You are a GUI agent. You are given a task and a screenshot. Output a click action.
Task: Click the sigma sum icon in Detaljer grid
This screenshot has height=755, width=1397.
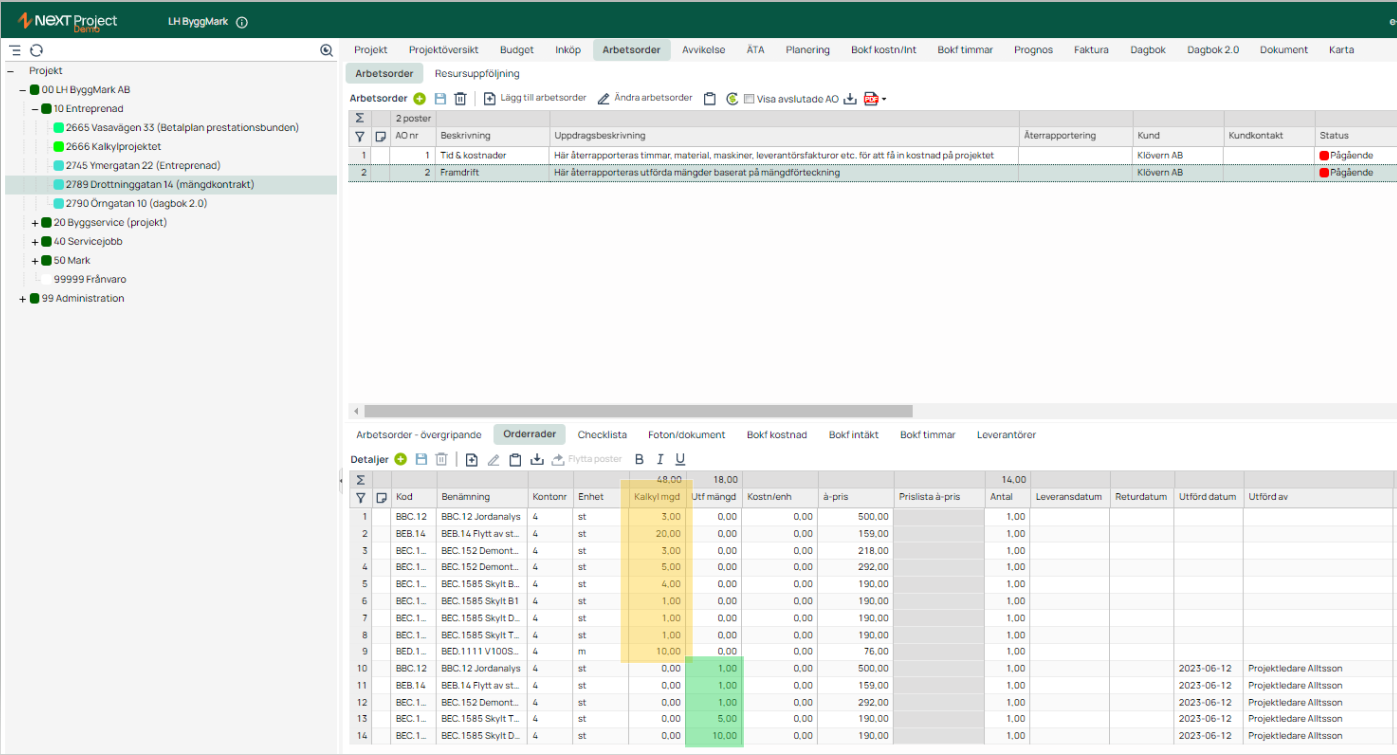point(360,480)
